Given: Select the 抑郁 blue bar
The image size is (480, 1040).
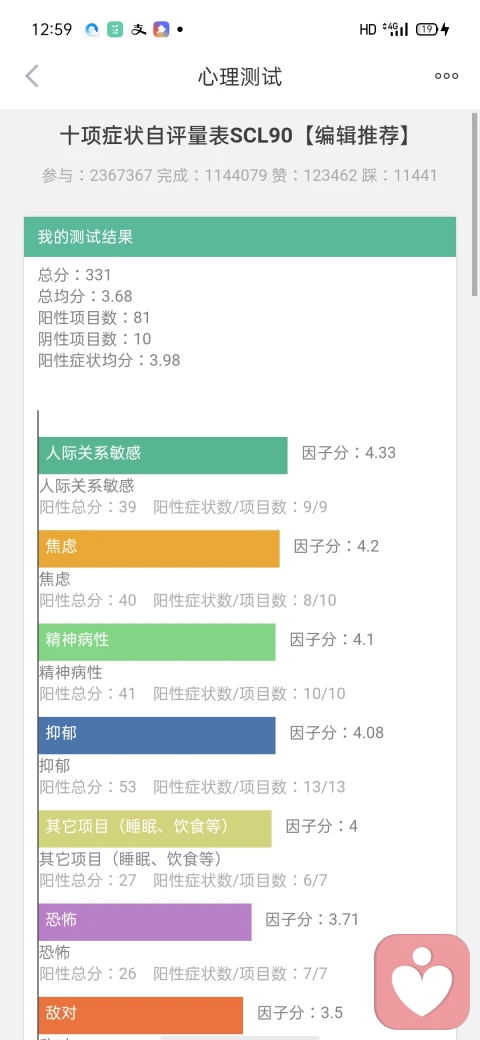Looking at the screenshot, I should 157,735.
